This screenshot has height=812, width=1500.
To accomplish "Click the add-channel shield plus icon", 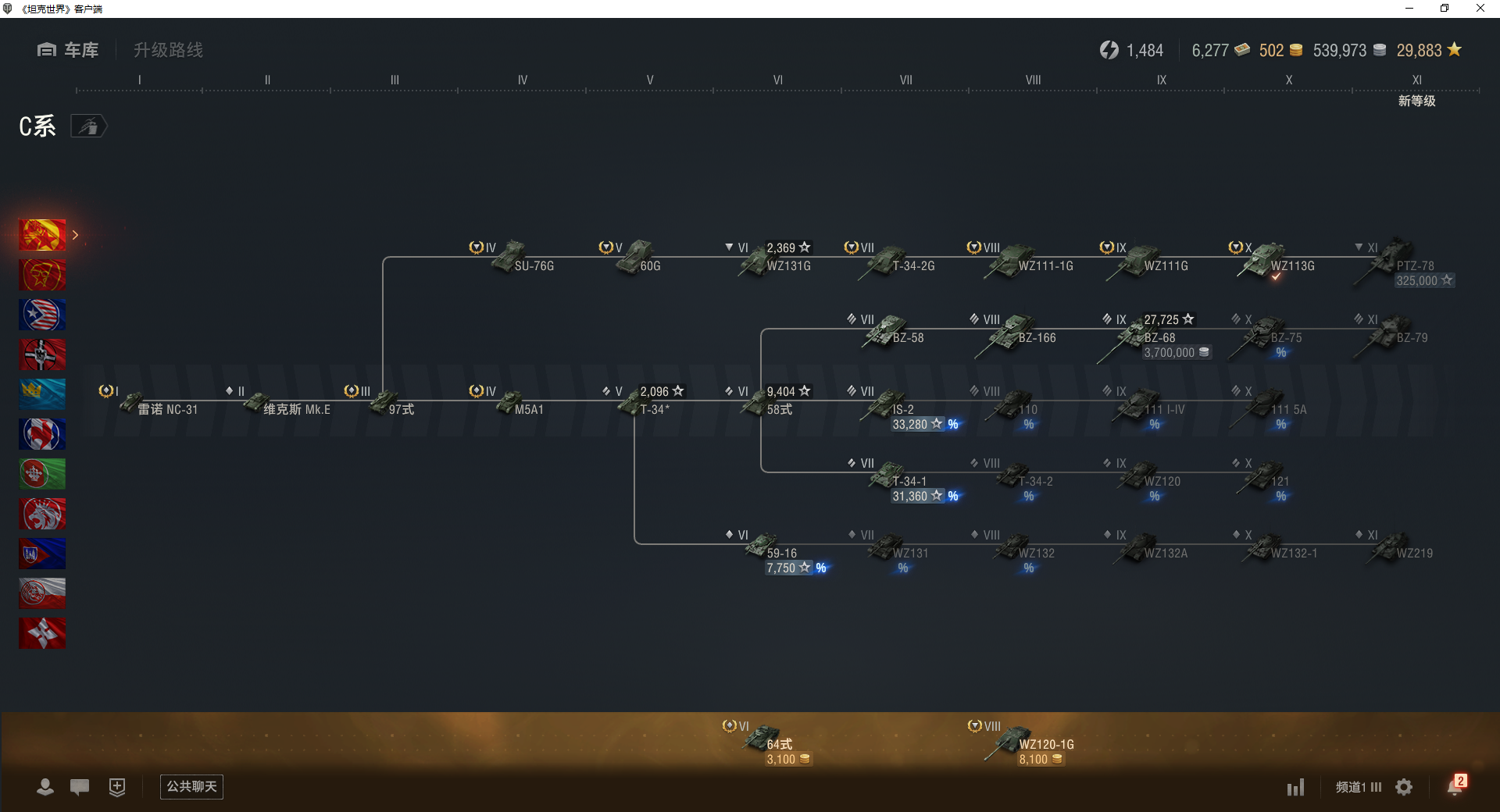I will click(117, 787).
